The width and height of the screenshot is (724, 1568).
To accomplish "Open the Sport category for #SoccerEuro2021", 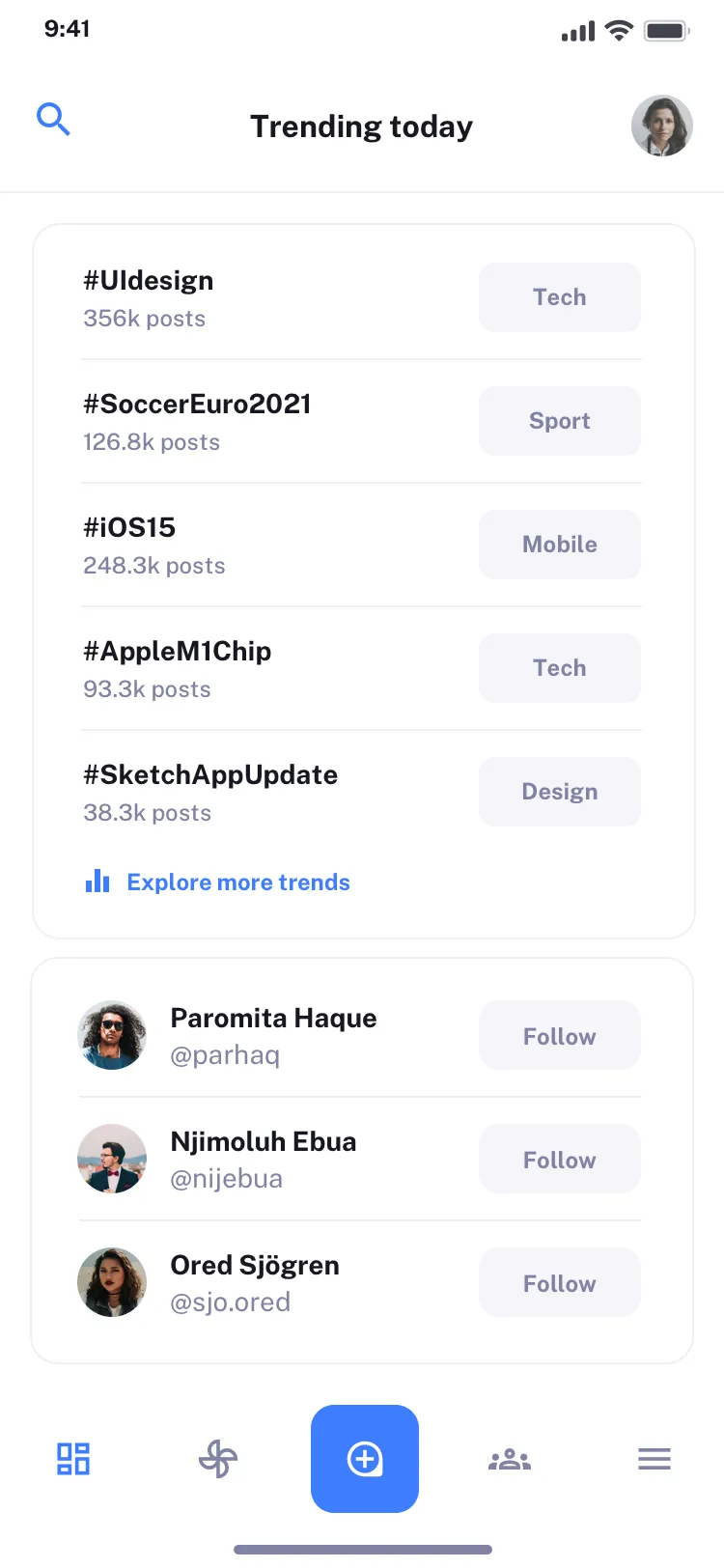I will [559, 421].
